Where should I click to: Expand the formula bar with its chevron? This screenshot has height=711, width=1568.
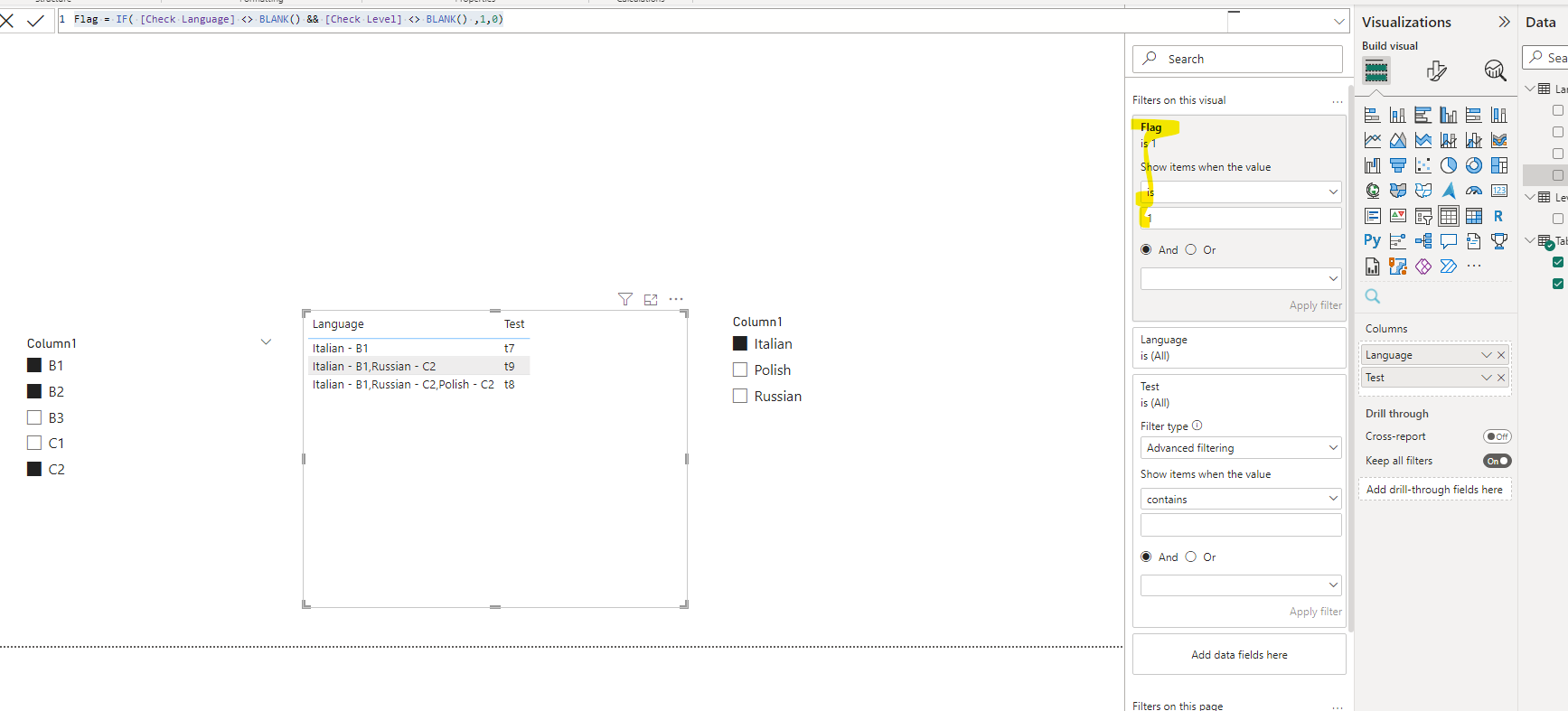click(1339, 21)
